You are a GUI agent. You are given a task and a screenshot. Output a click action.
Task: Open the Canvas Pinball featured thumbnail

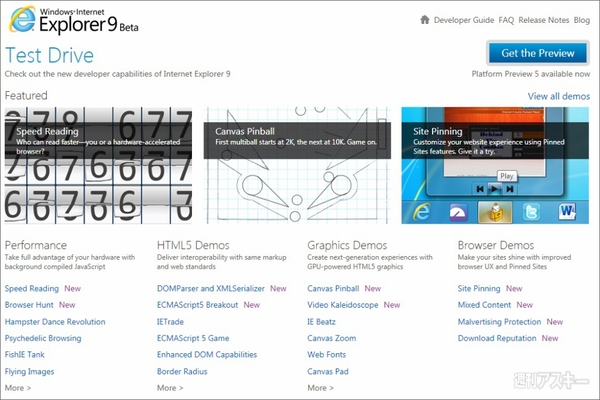point(297,165)
